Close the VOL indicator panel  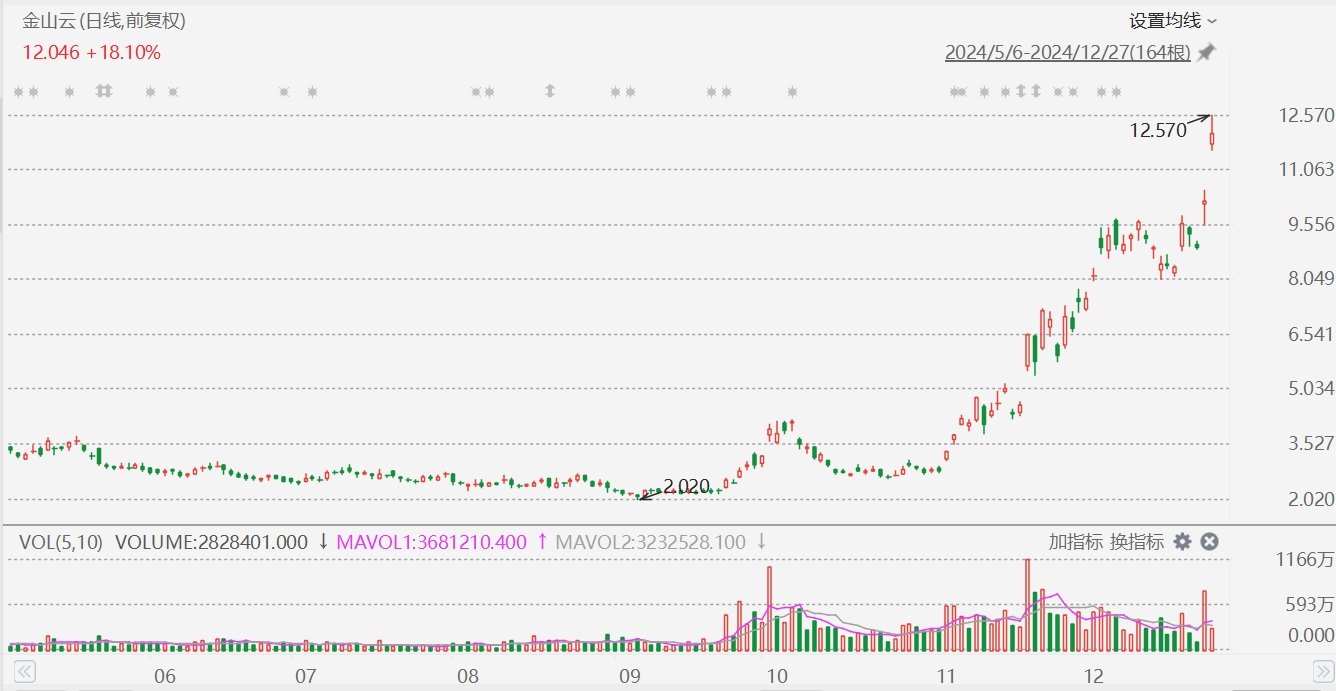tap(1209, 542)
